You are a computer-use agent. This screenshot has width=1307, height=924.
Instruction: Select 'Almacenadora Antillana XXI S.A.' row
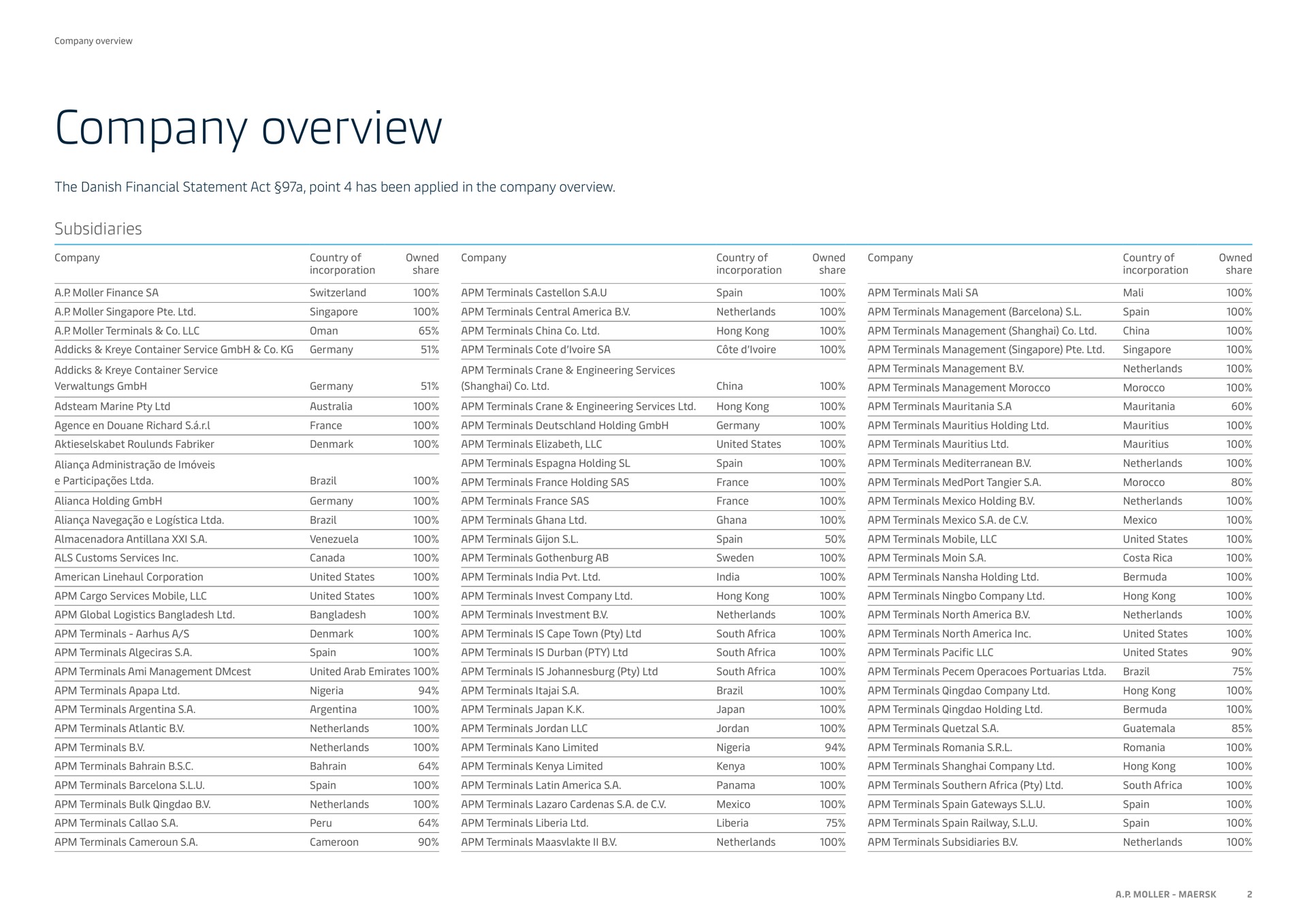[246, 539]
